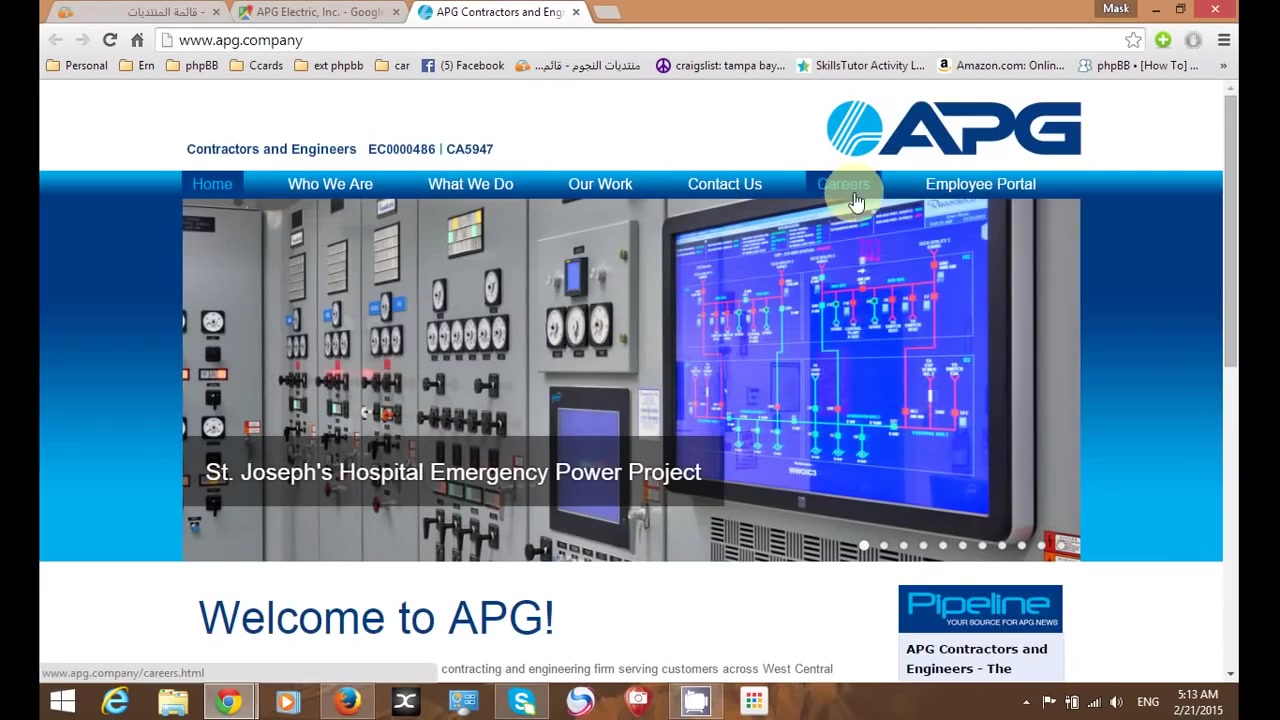Open the Action Center flag tray icon
This screenshot has width=1280, height=720.
coord(1049,703)
